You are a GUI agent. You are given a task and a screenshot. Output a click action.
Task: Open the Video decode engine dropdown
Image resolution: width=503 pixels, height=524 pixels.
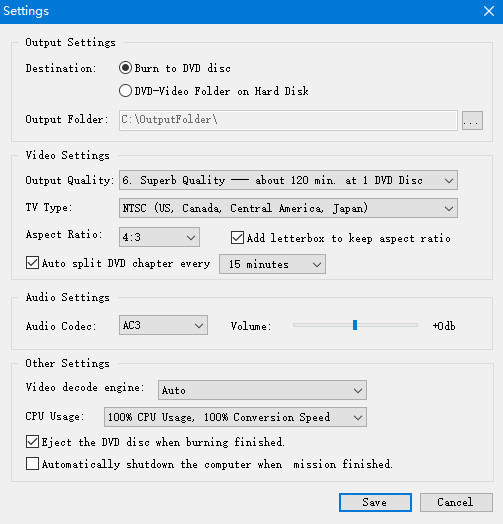coord(262,390)
